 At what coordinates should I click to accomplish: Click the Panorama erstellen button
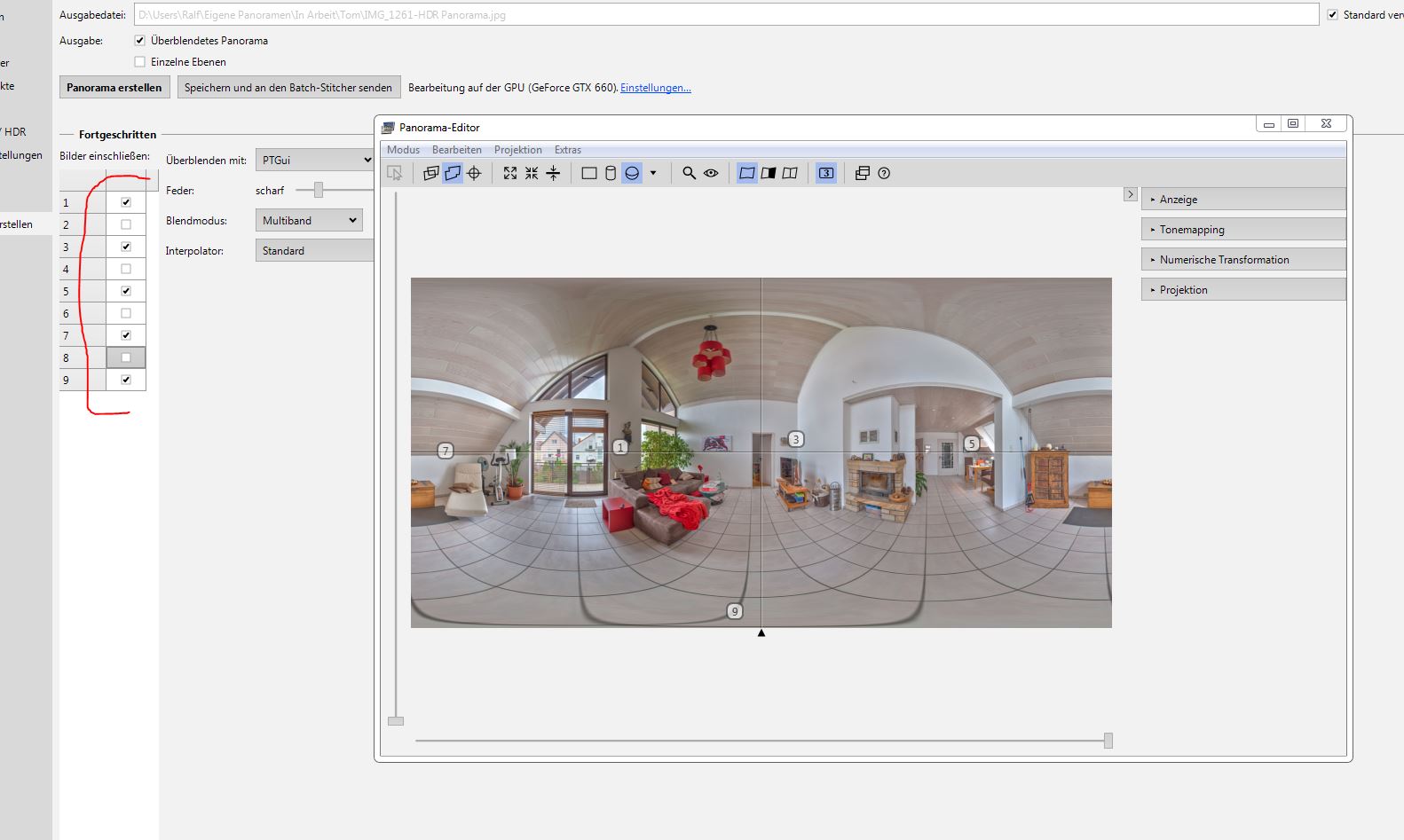(x=114, y=88)
